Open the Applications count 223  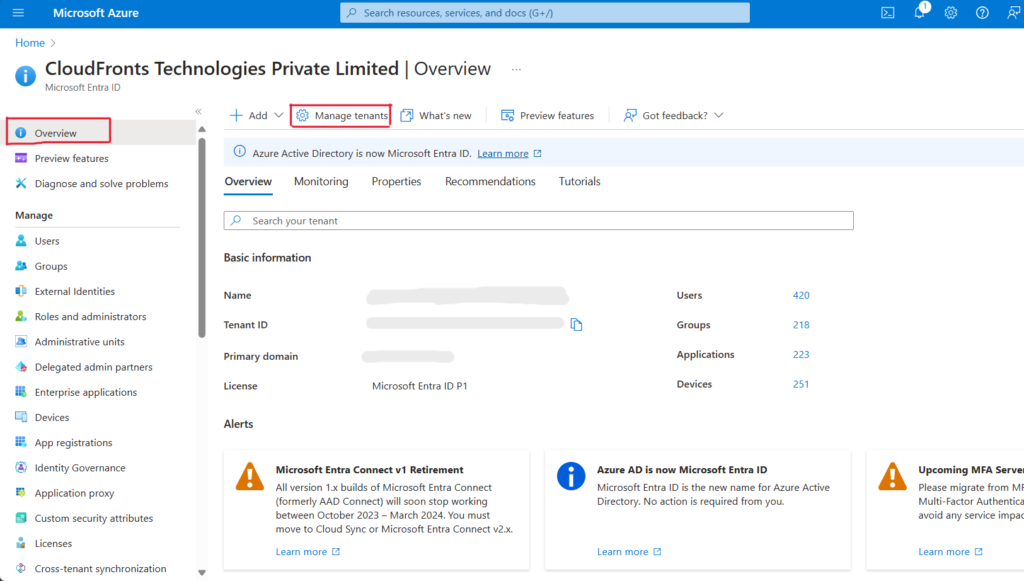pyautogui.click(x=801, y=354)
